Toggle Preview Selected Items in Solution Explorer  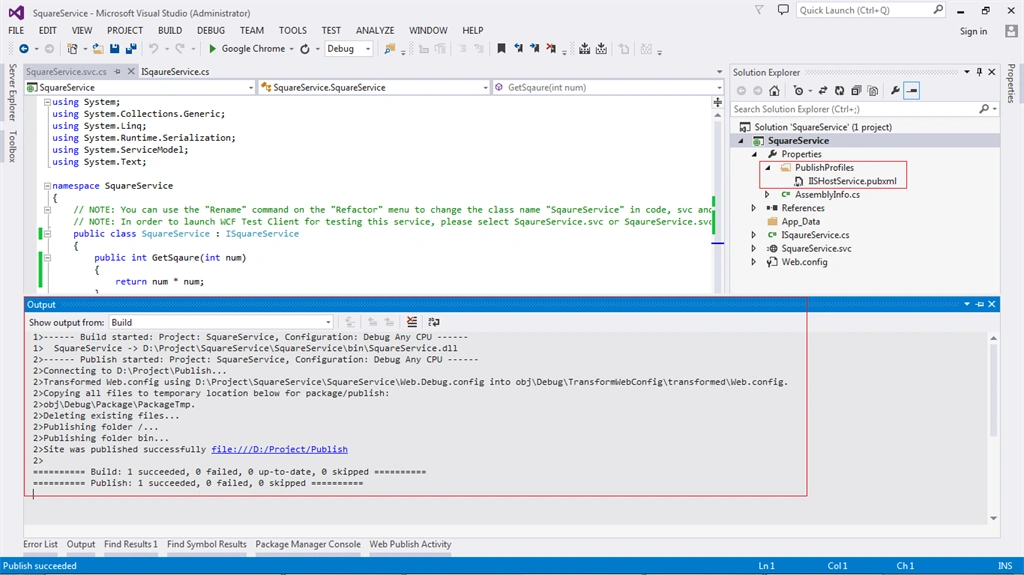point(912,91)
